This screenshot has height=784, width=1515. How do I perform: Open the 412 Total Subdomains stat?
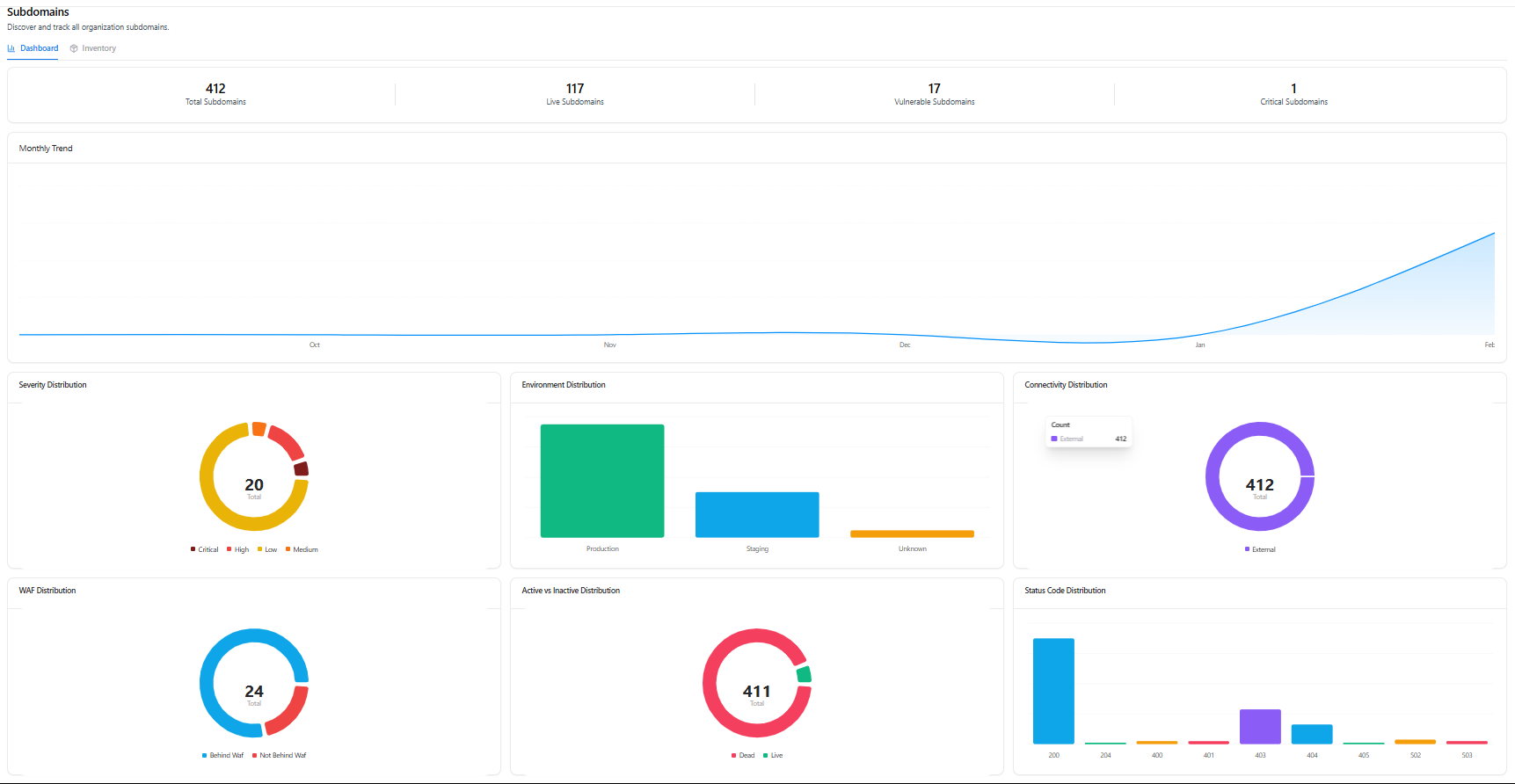[x=215, y=94]
